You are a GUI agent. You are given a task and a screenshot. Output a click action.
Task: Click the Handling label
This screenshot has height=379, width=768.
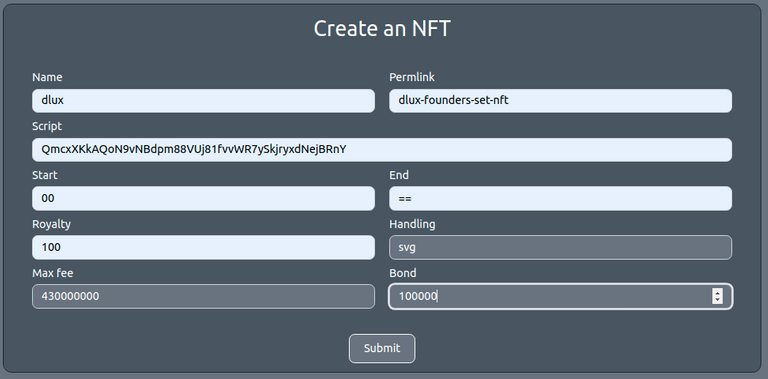point(412,224)
